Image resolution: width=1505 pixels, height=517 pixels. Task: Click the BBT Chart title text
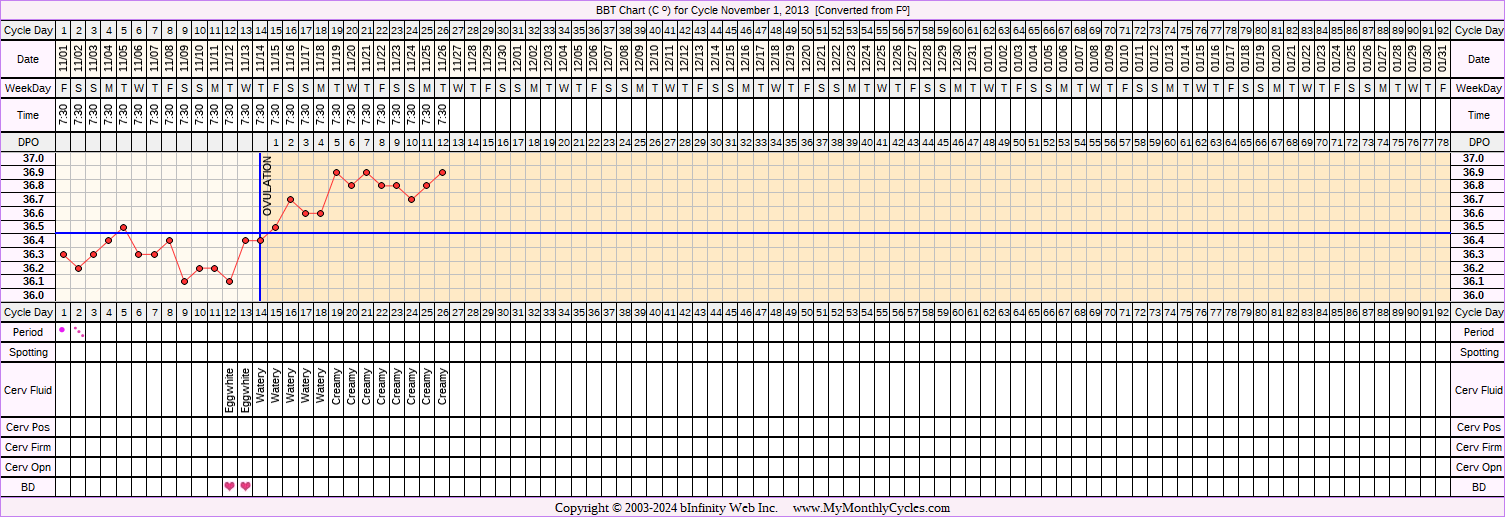point(752,10)
